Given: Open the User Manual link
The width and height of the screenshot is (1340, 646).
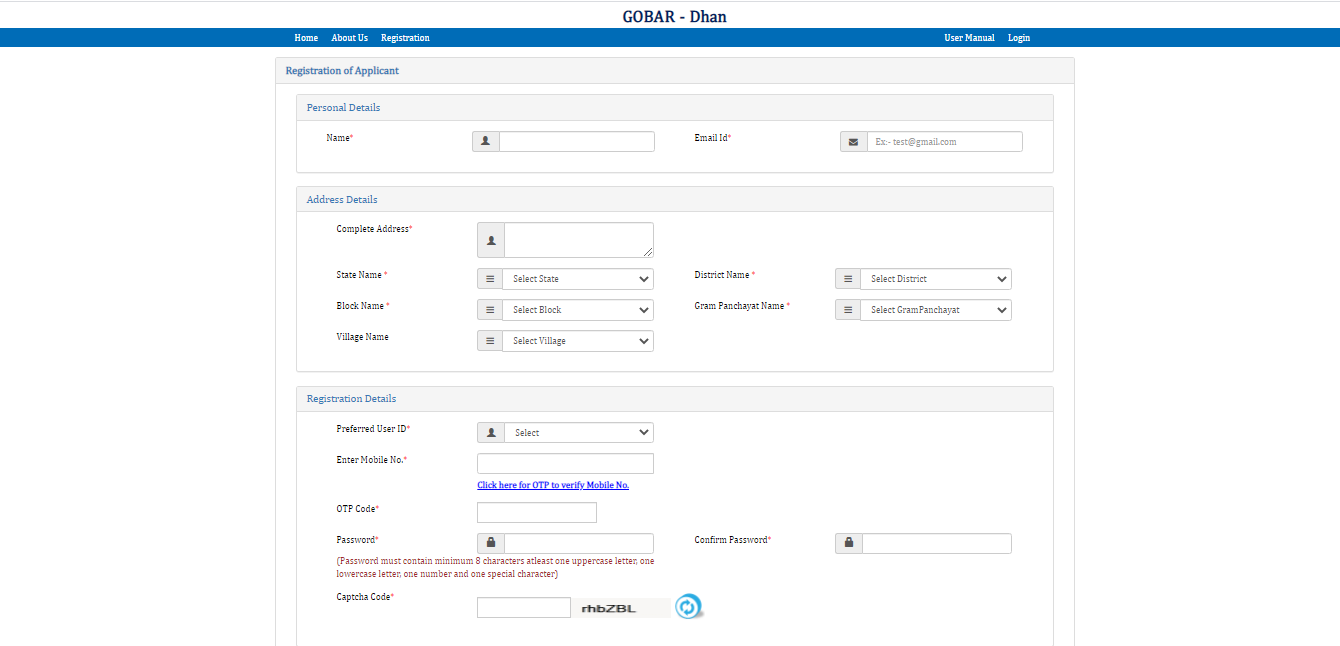Looking at the screenshot, I should (x=969, y=38).
